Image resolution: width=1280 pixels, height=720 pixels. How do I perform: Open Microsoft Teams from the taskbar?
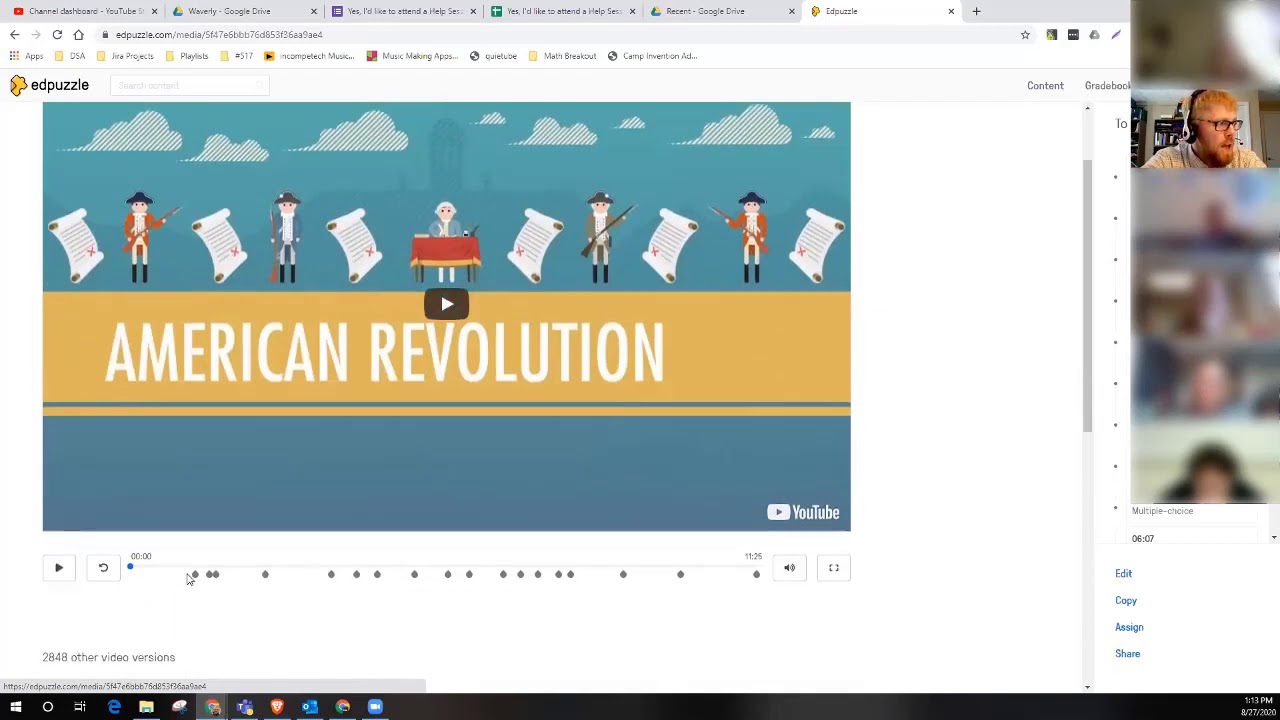tap(245, 707)
